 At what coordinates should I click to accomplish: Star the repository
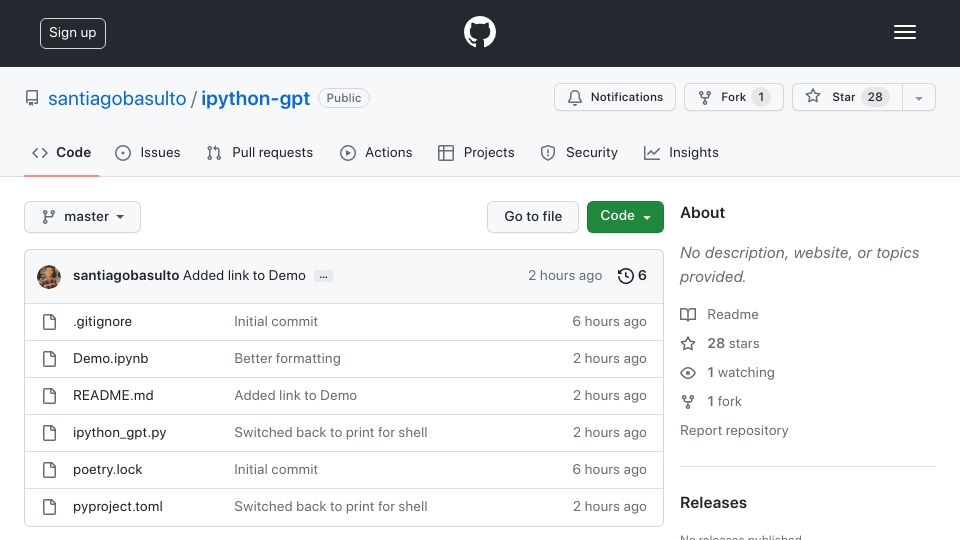point(847,97)
